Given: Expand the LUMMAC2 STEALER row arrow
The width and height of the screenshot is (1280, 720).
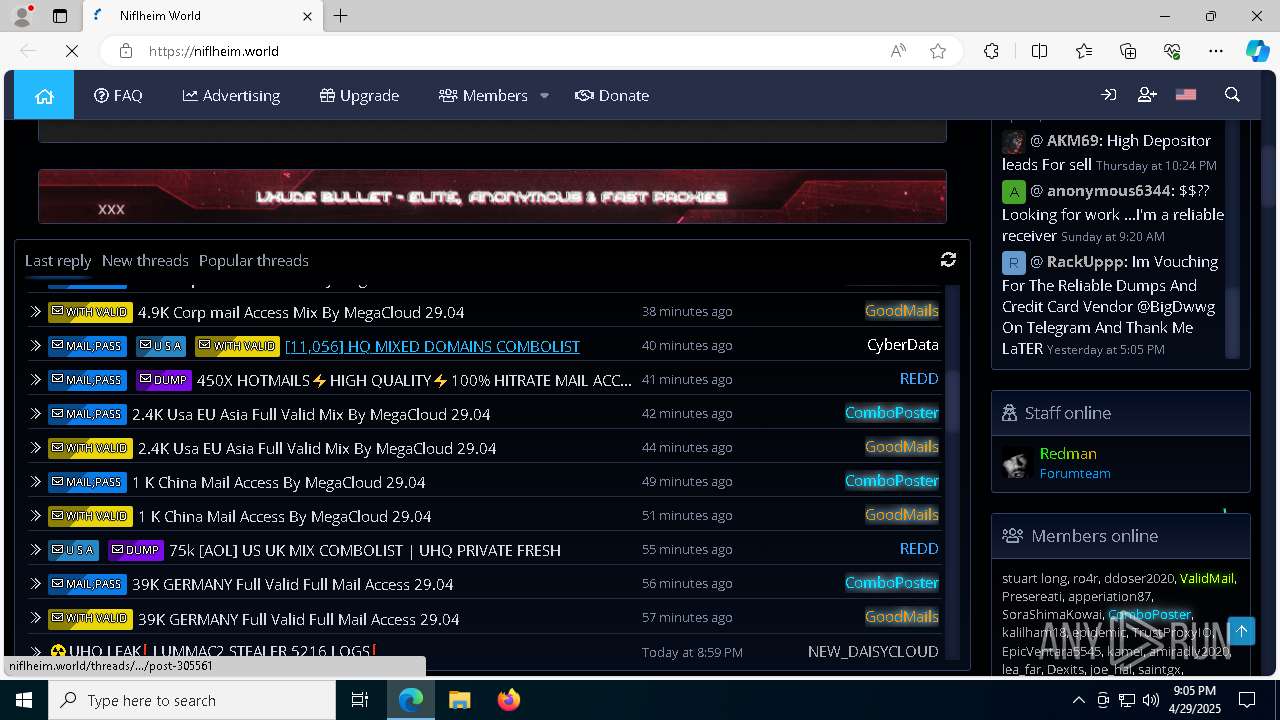Looking at the screenshot, I should [35, 652].
